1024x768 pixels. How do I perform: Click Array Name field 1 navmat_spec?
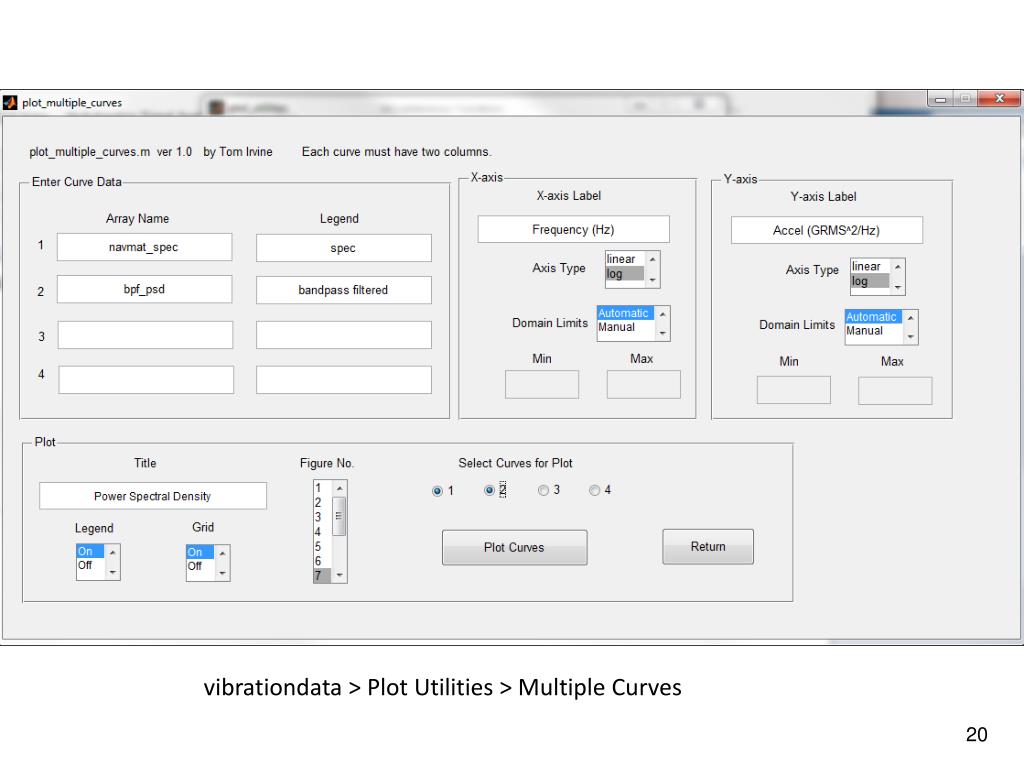(144, 247)
